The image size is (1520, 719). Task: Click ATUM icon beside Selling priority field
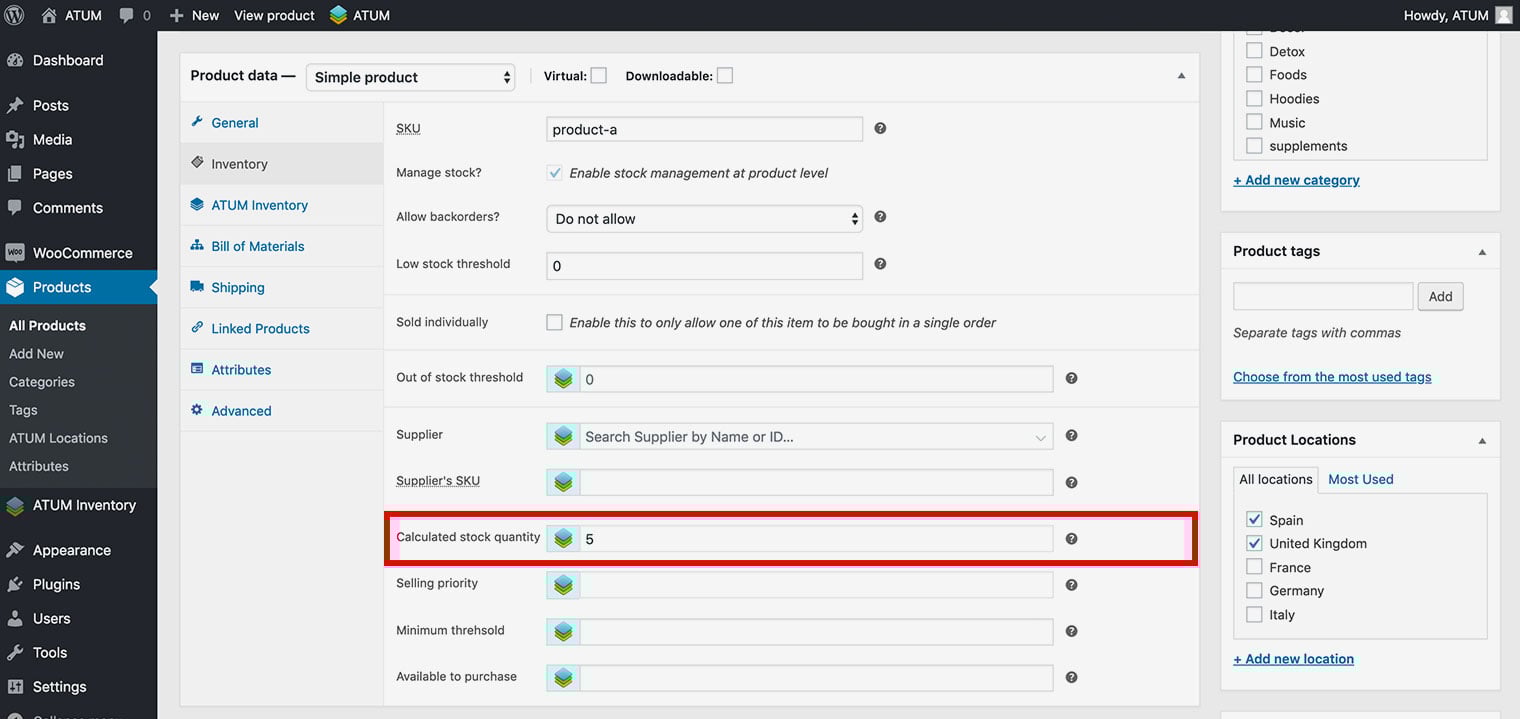(x=563, y=585)
